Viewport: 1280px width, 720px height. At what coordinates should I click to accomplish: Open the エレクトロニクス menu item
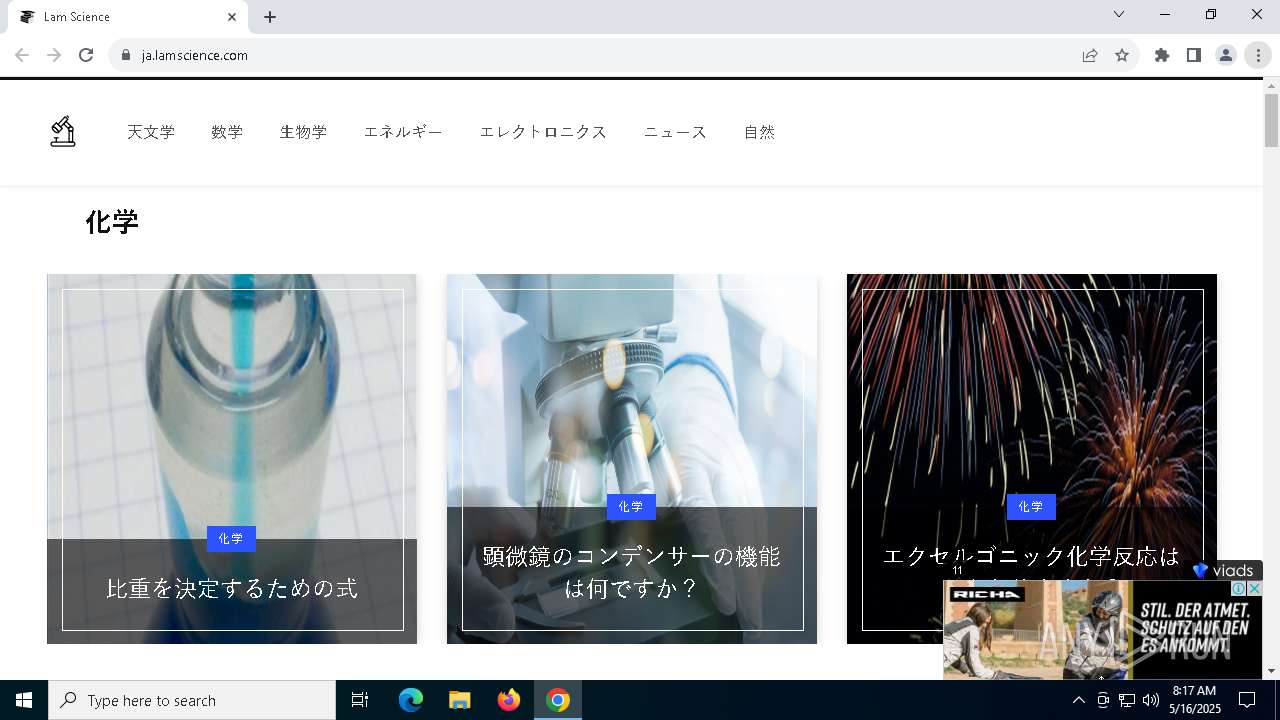pos(543,132)
